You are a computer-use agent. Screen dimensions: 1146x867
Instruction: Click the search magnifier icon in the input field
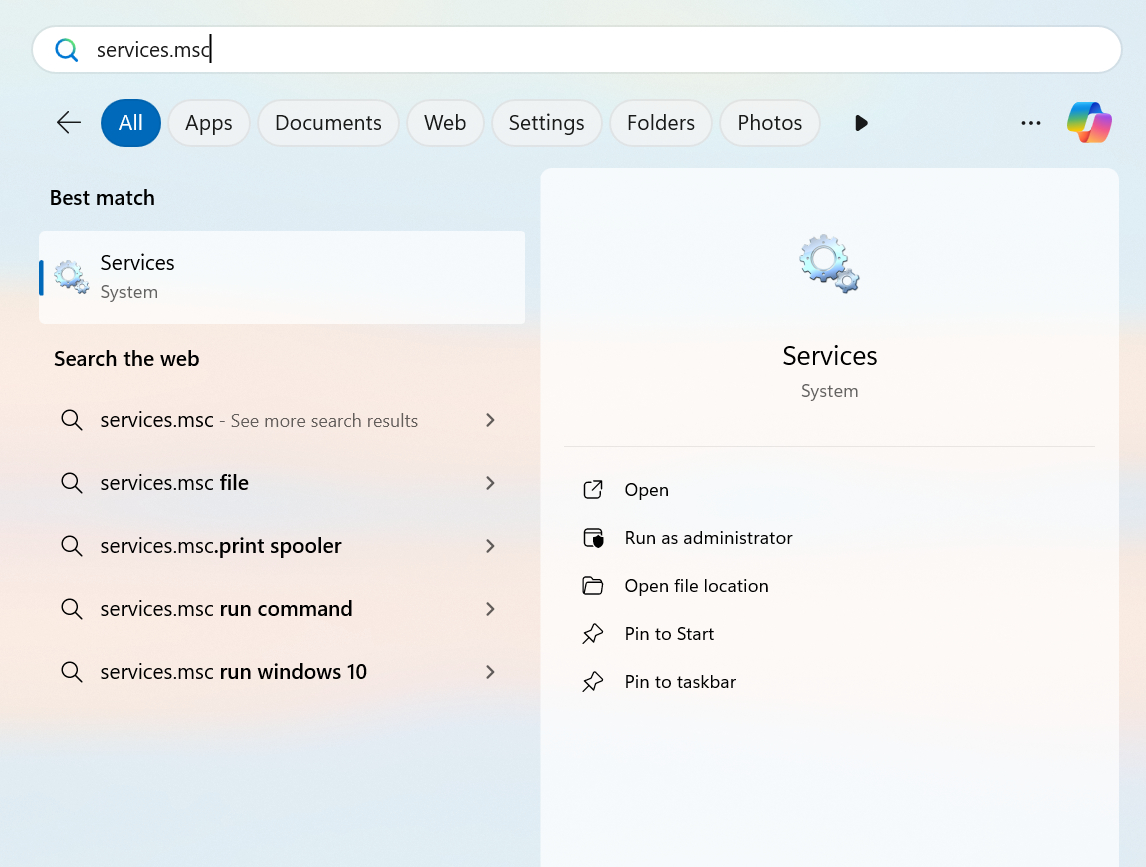coord(66,49)
